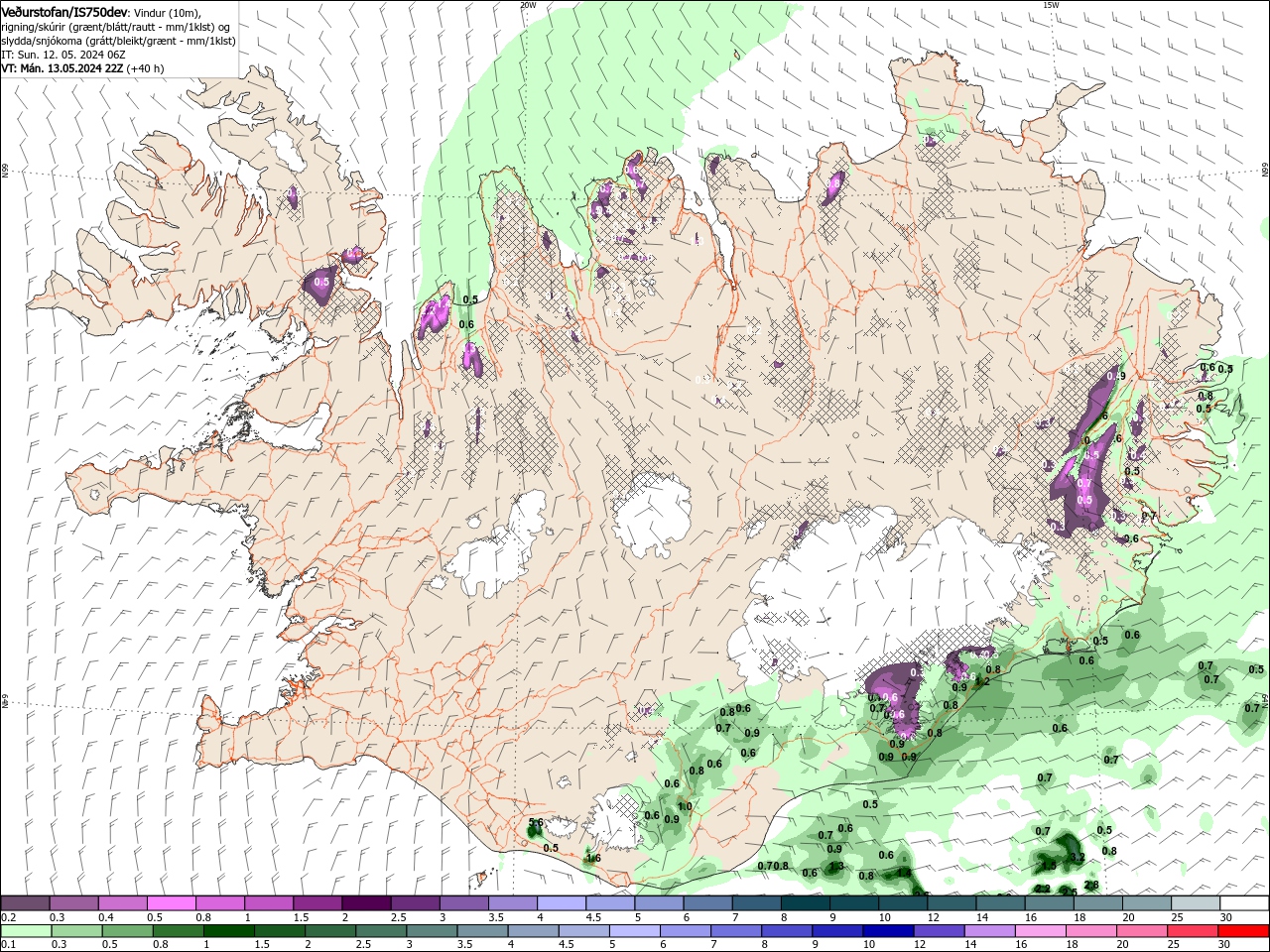Click the grey-green rain swatch starting at 3
Image resolution: width=1270 pixels, height=952 pixels.
tap(432, 931)
